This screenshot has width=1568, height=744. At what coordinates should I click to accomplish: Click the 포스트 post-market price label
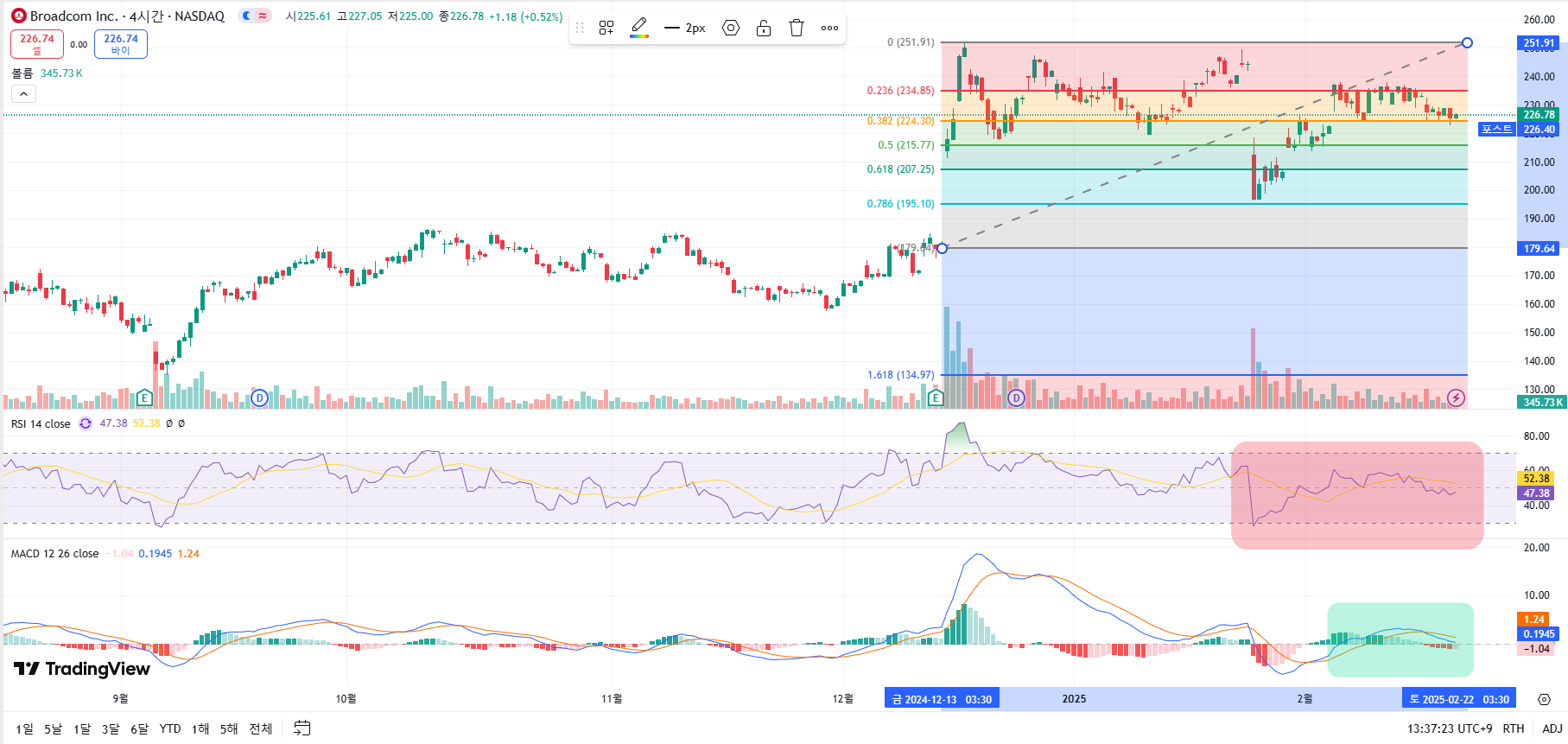click(1497, 130)
